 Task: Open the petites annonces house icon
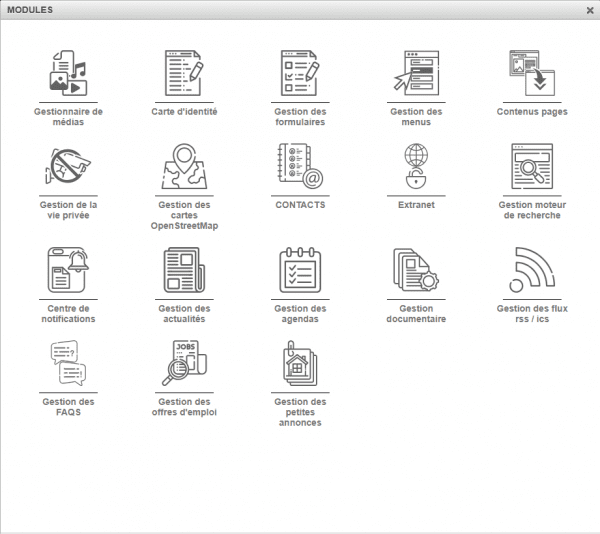click(x=300, y=363)
